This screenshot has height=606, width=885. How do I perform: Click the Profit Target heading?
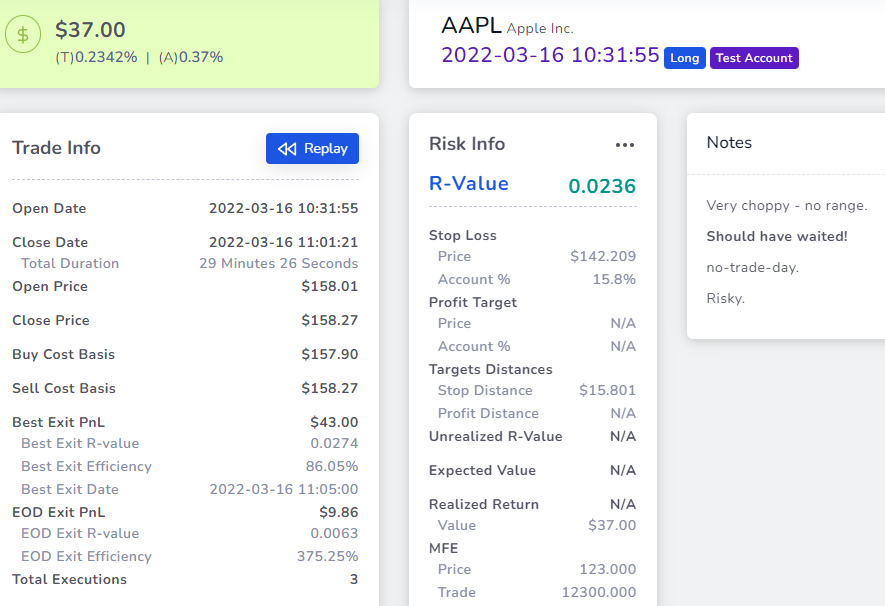473,302
